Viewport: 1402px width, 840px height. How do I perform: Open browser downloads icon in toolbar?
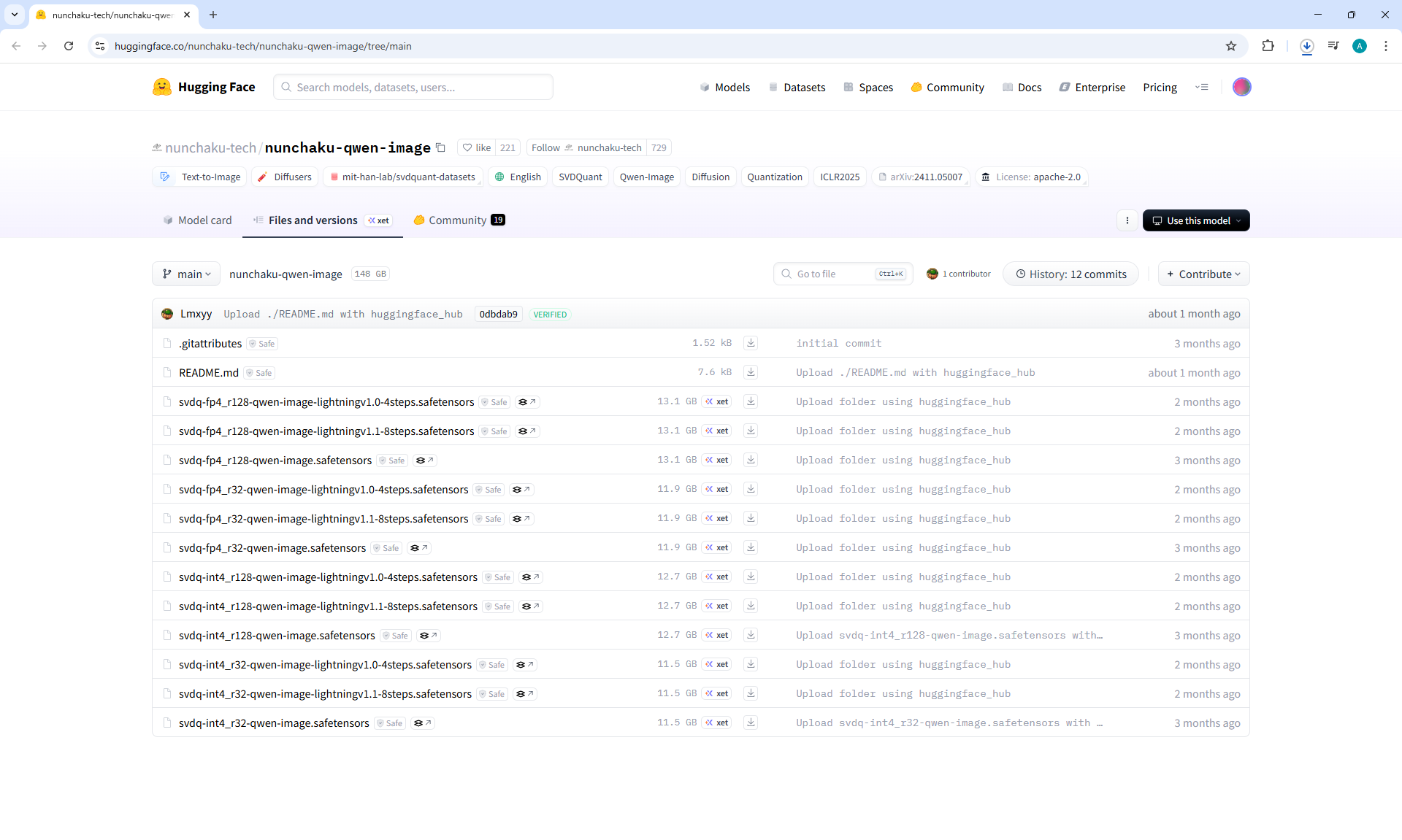[1306, 46]
